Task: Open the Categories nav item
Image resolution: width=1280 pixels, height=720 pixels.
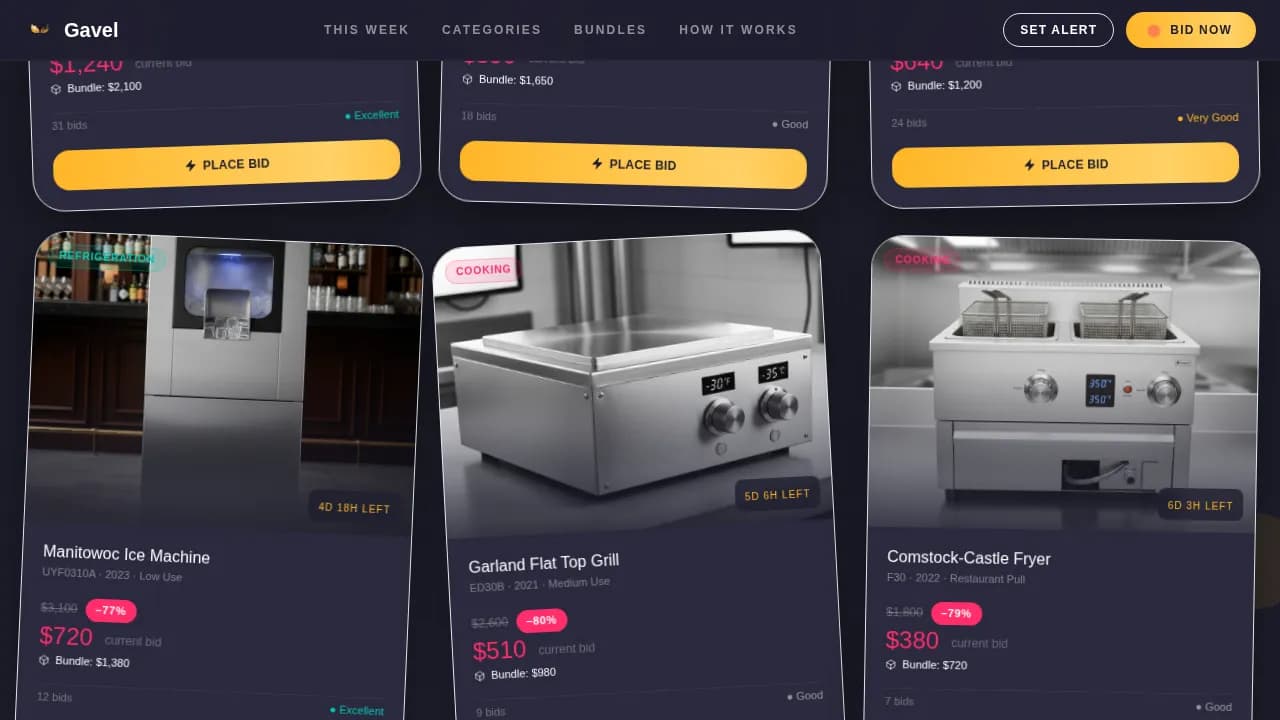Action: 491,30
